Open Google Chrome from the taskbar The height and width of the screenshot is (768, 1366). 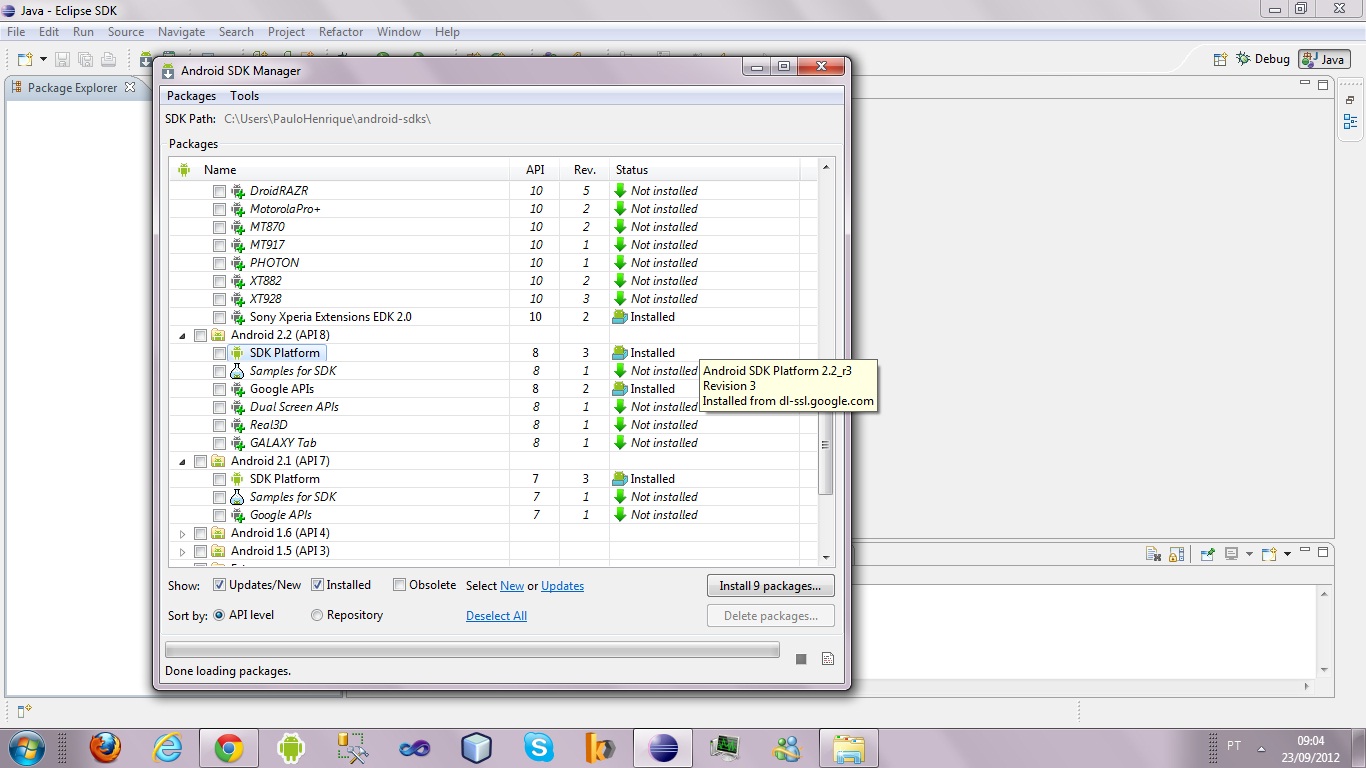pos(229,748)
